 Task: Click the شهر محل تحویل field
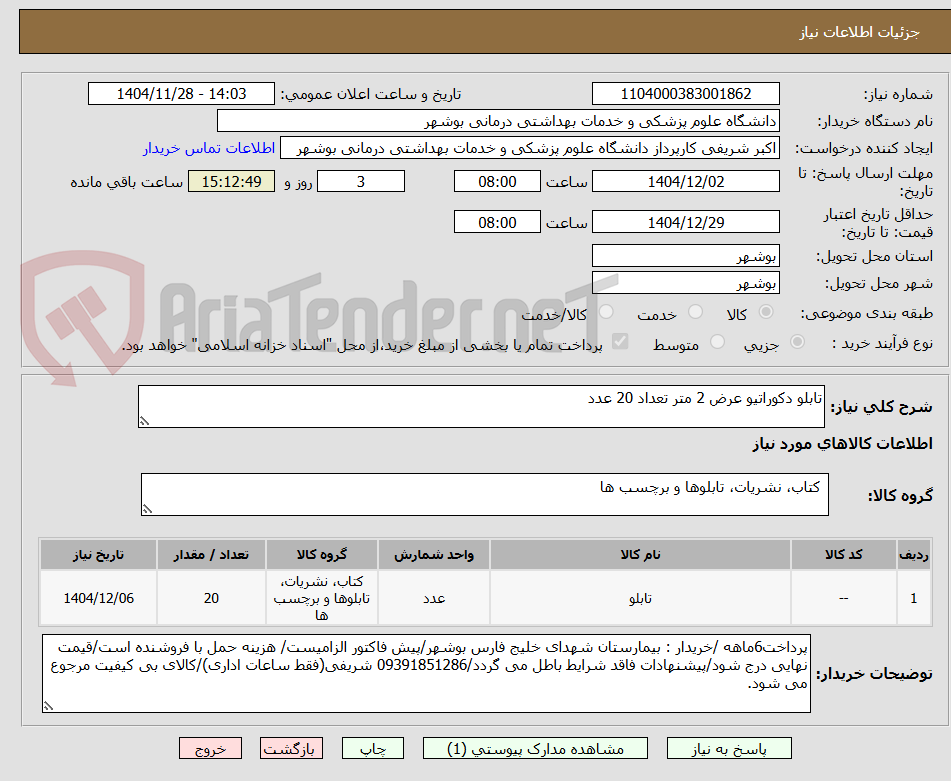pyautogui.click(x=685, y=283)
